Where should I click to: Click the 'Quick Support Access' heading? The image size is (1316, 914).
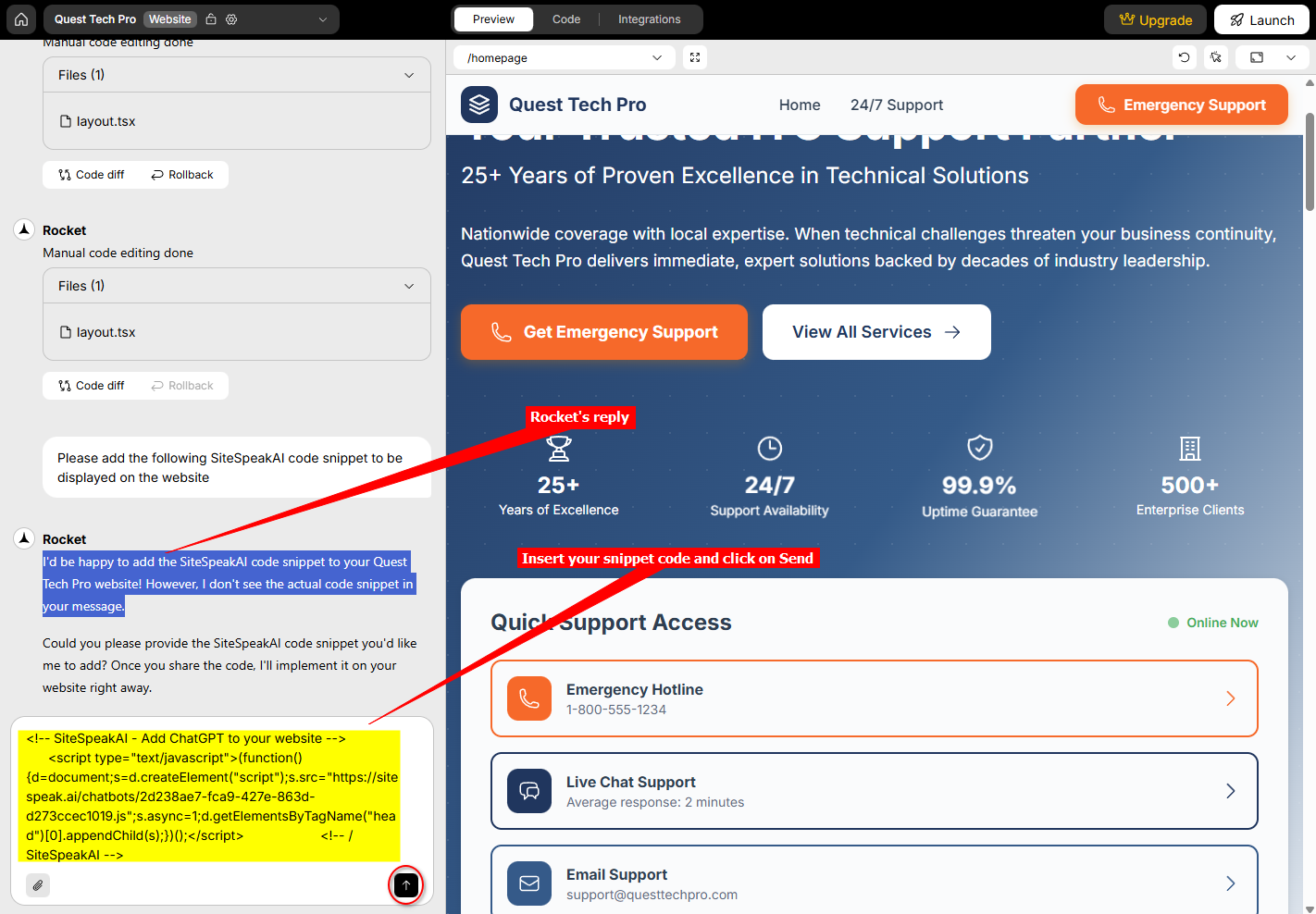[611, 623]
